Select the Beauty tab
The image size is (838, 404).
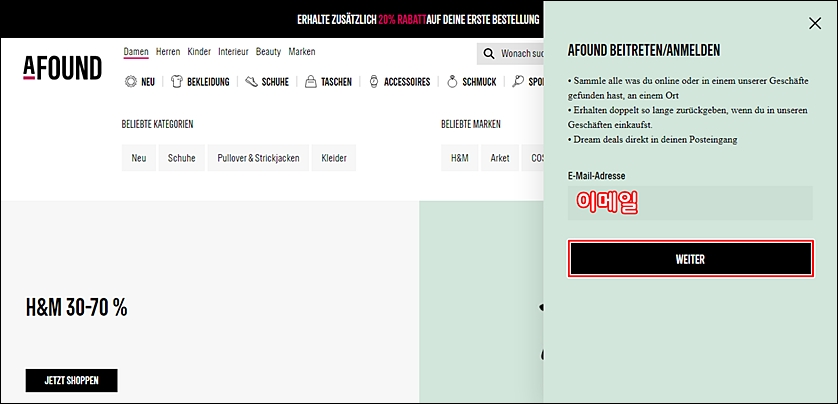[268, 52]
